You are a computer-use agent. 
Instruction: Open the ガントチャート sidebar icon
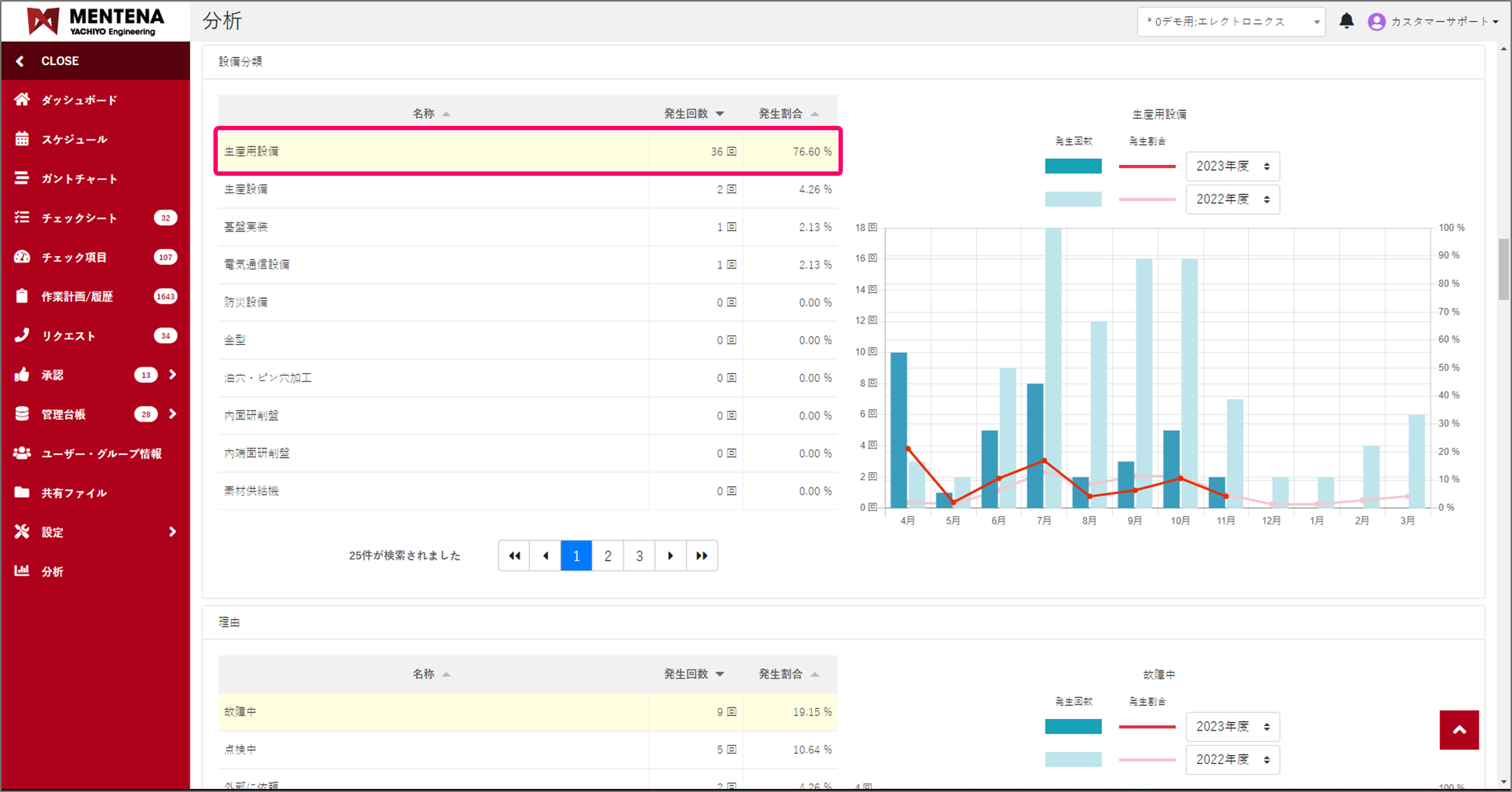click(22, 178)
